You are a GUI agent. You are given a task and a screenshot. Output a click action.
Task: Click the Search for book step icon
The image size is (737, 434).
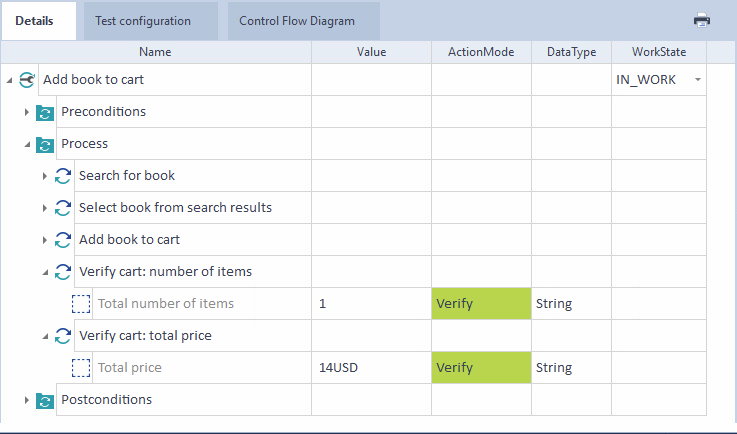(x=62, y=176)
